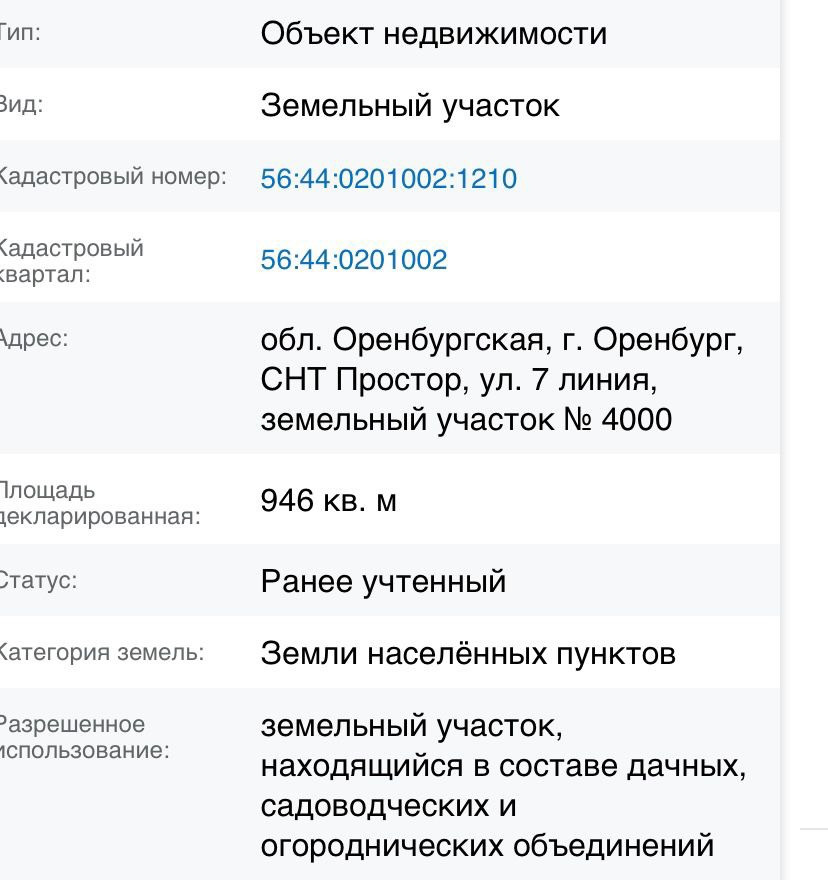Select the area value "946 кв. м"
This screenshot has width=828, height=880.
click(328, 500)
